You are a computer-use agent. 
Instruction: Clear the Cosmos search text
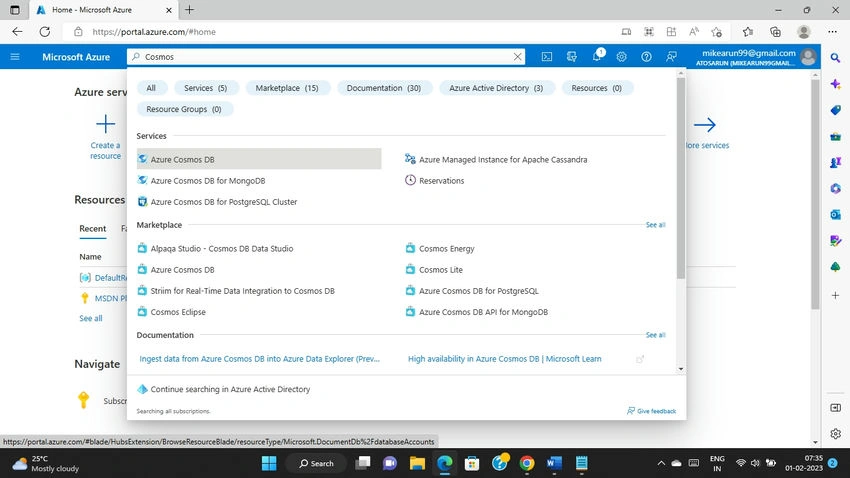click(517, 56)
